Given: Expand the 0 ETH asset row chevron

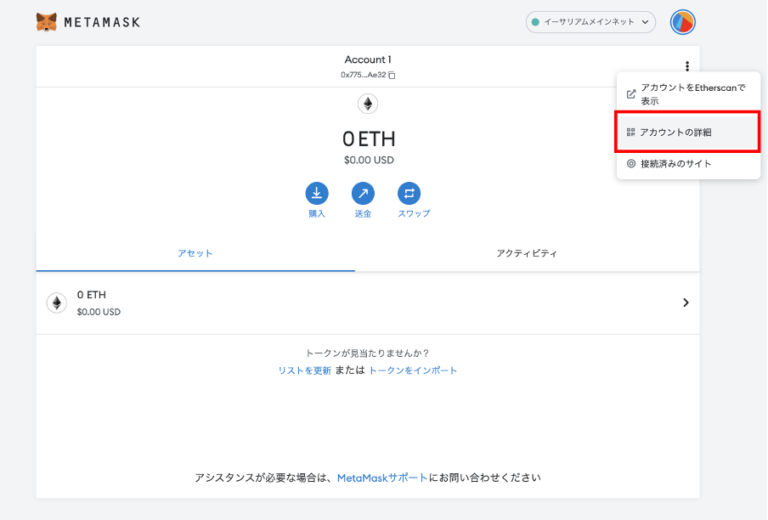Looking at the screenshot, I should [685, 302].
